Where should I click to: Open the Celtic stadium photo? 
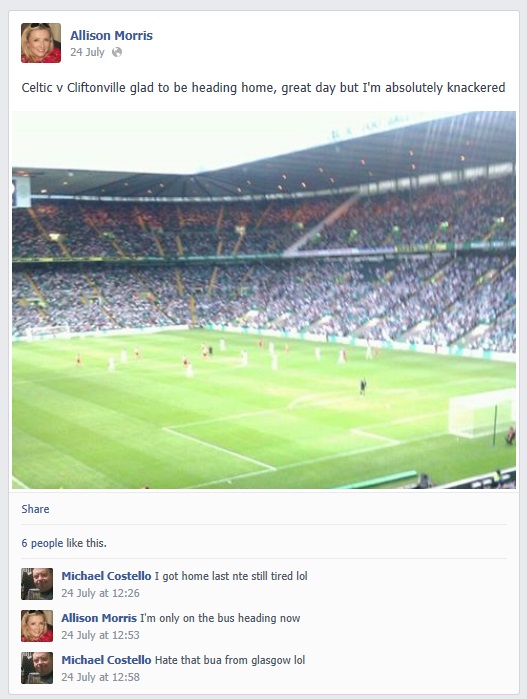click(x=264, y=300)
